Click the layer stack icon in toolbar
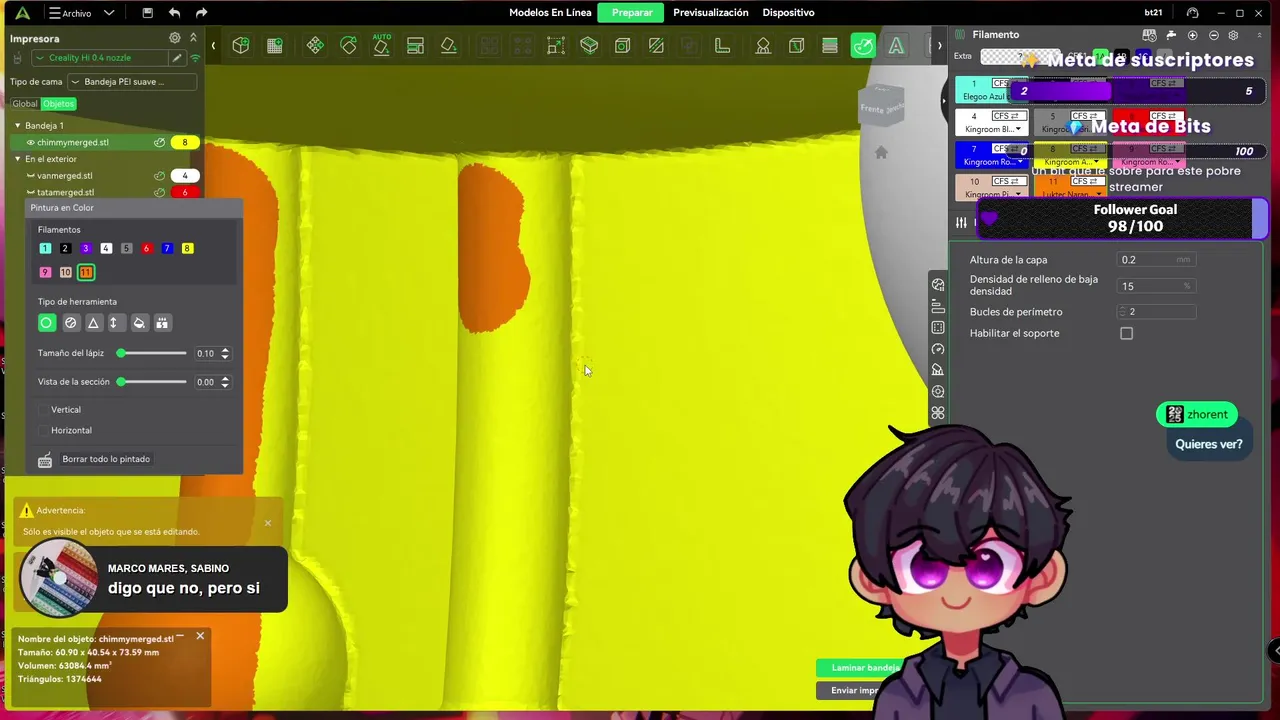Image resolution: width=1280 pixels, height=720 pixels. [x=829, y=45]
